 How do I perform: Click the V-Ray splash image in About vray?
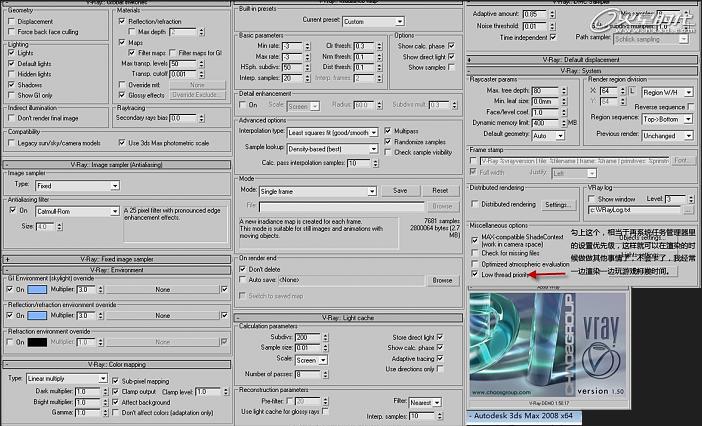pyautogui.click(x=547, y=345)
